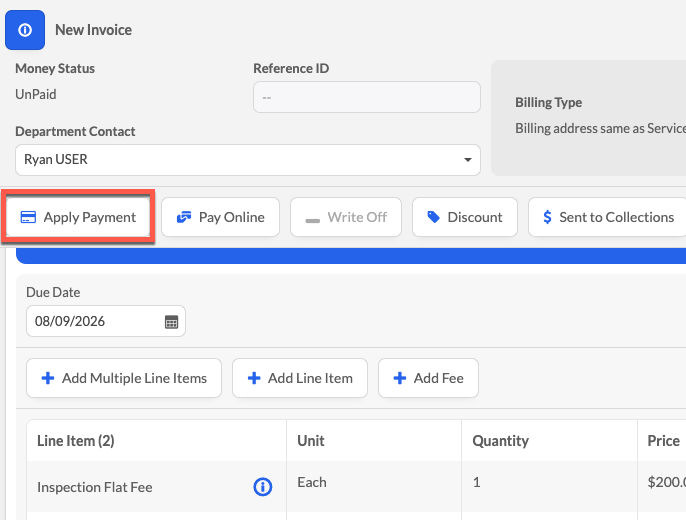Click the Reference ID input field
686x520 pixels.
(367, 97)
